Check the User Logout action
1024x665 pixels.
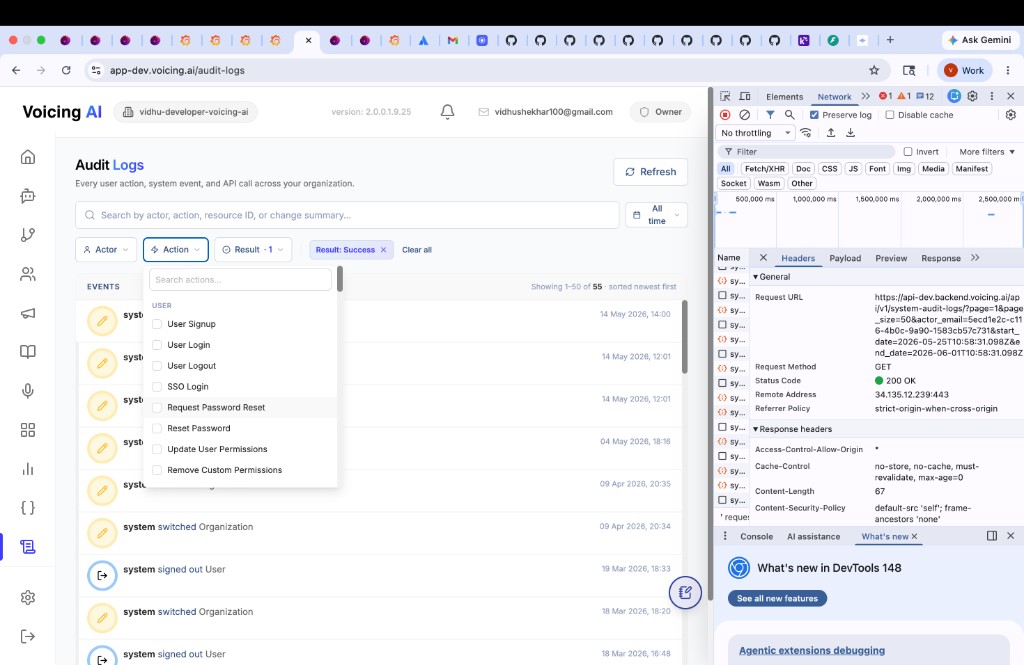(x=157, y=366)
